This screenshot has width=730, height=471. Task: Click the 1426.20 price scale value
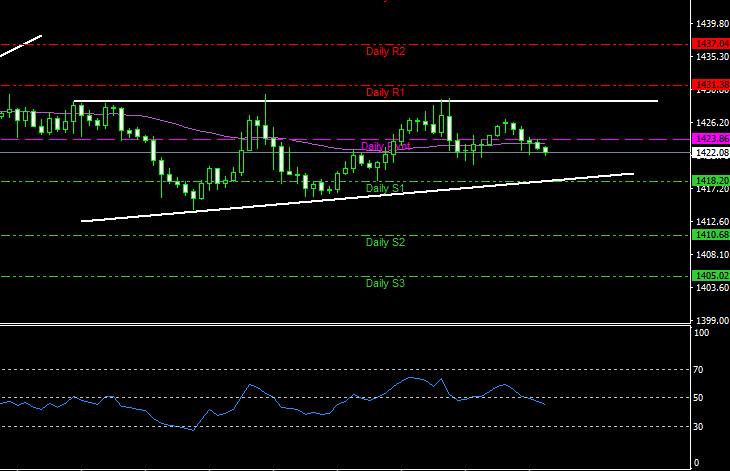(712, 122)
